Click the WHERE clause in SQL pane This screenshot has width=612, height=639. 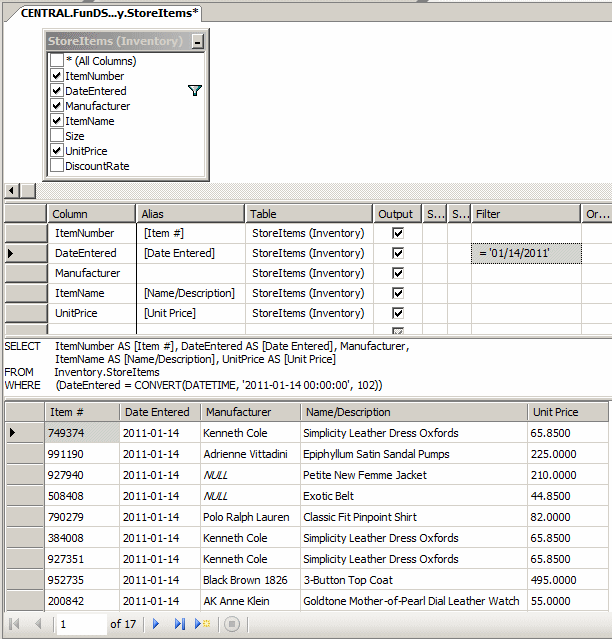tap(193, 385)
